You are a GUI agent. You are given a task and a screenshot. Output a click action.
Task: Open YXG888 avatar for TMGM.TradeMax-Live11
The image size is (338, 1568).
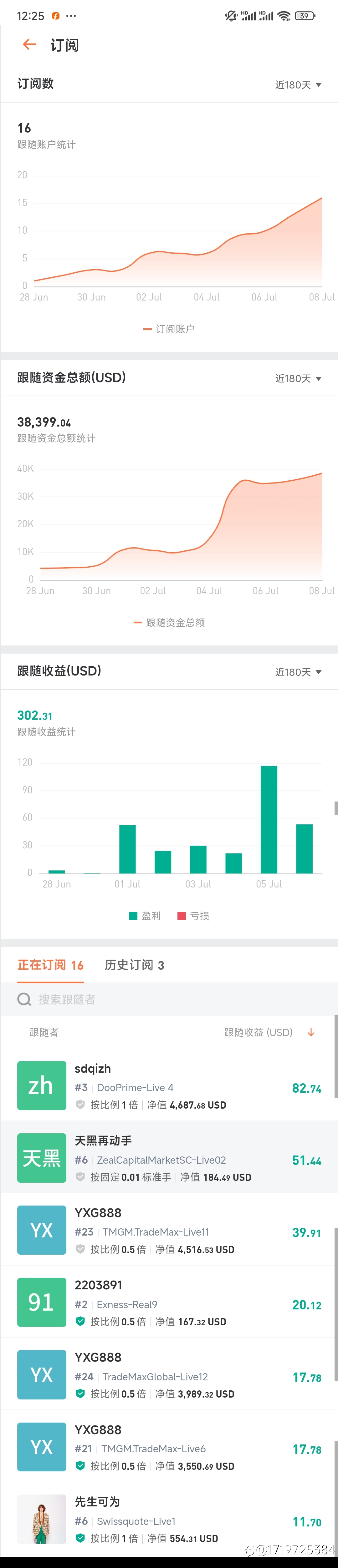click(x=41, y=1230)
